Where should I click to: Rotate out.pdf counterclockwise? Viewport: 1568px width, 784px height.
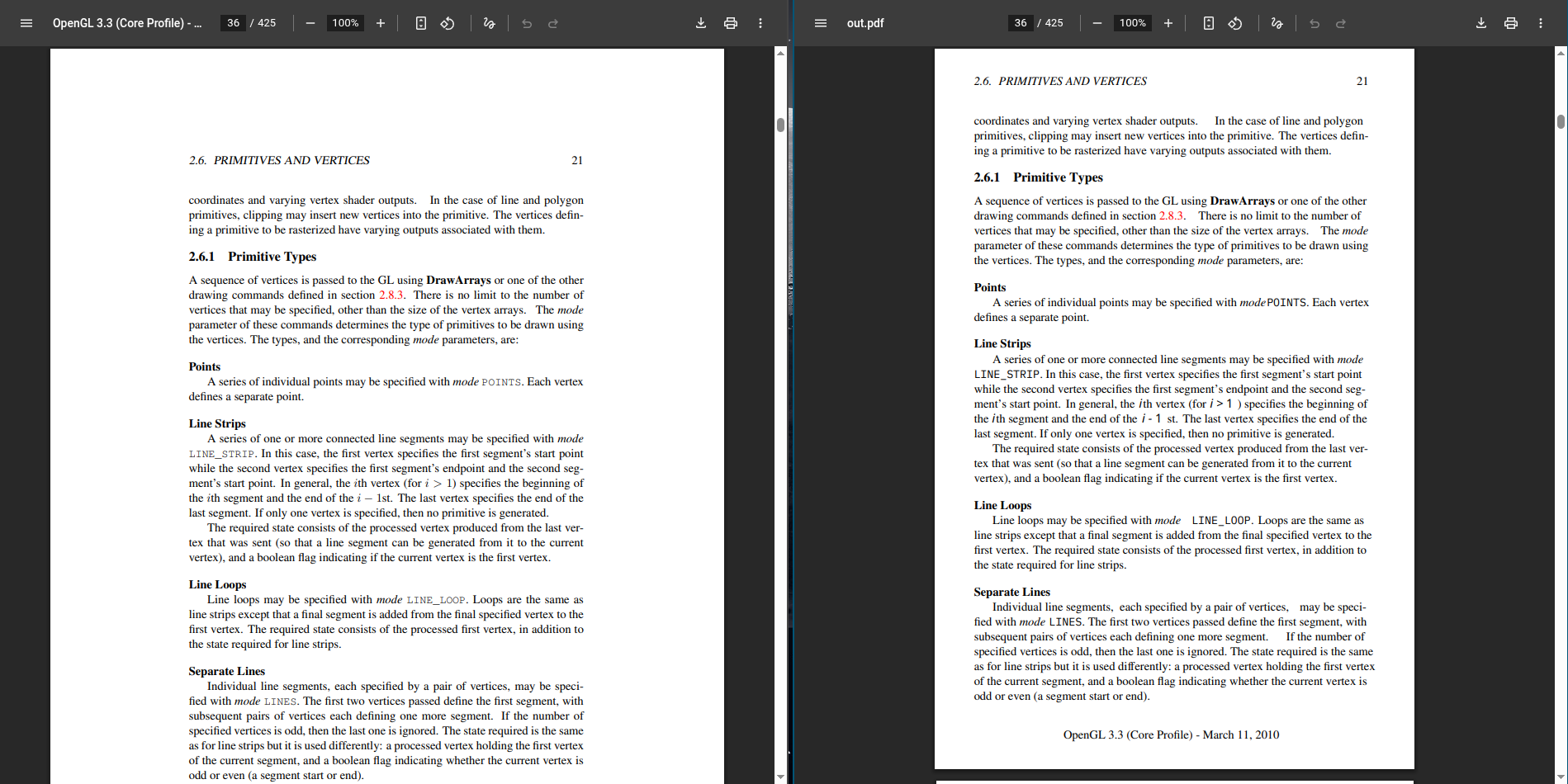[1235, 23]
